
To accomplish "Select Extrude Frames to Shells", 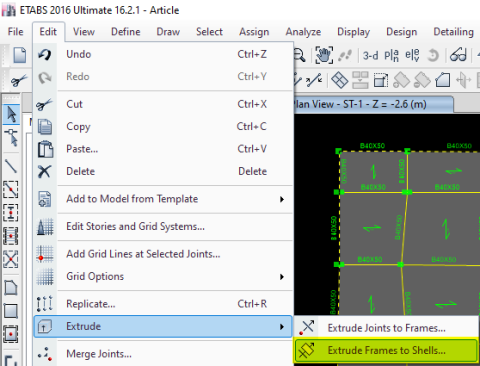I will pyautogui.click(x=386, y=350).
